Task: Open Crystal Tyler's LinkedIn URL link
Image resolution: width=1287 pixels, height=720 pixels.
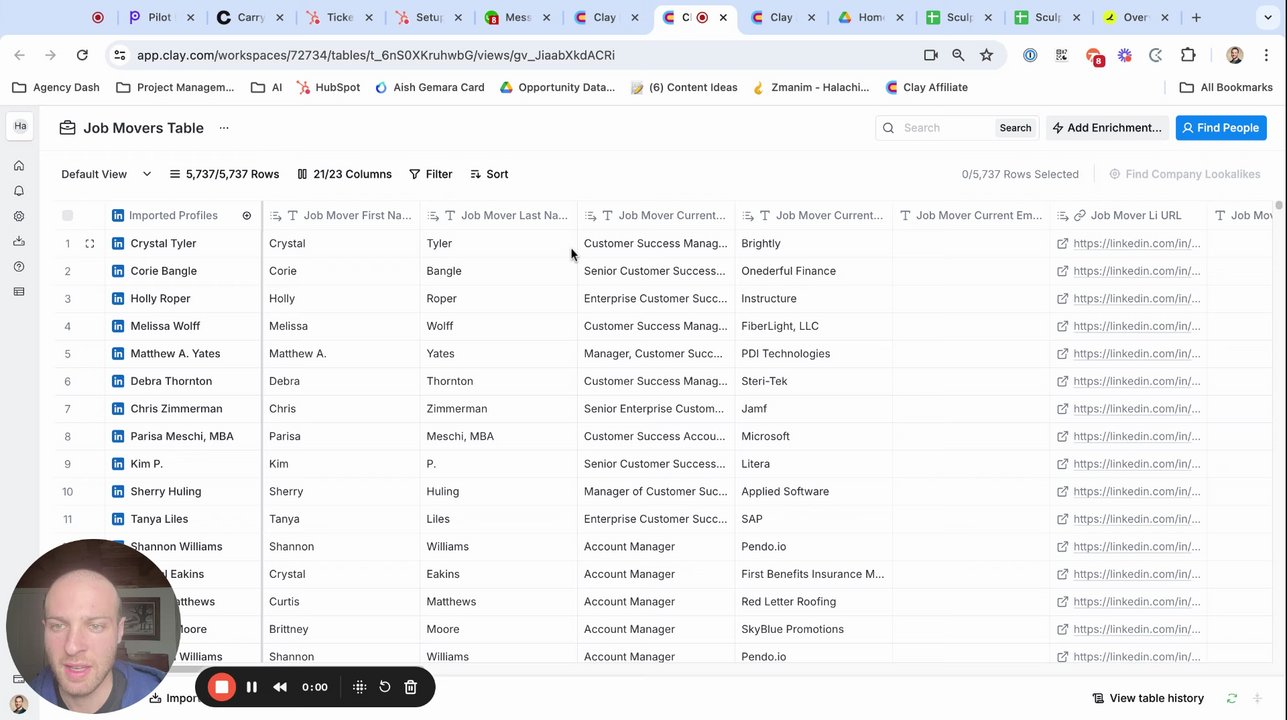Action: (x=1136, y=243)
